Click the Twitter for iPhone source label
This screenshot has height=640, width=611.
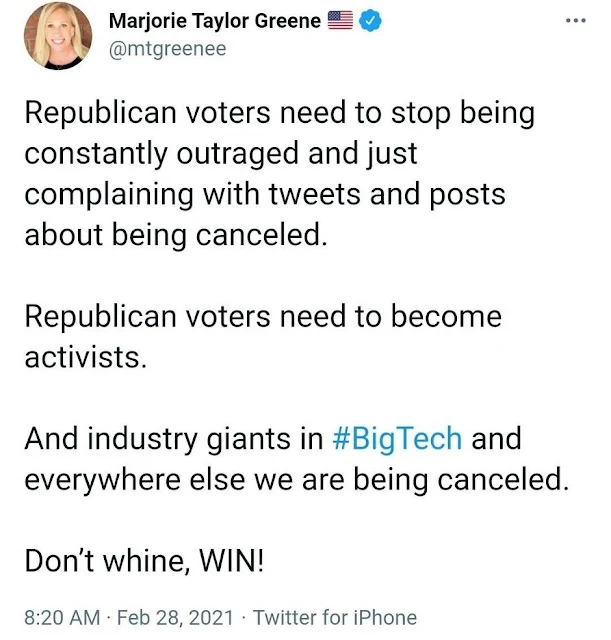tap(335, 618)
